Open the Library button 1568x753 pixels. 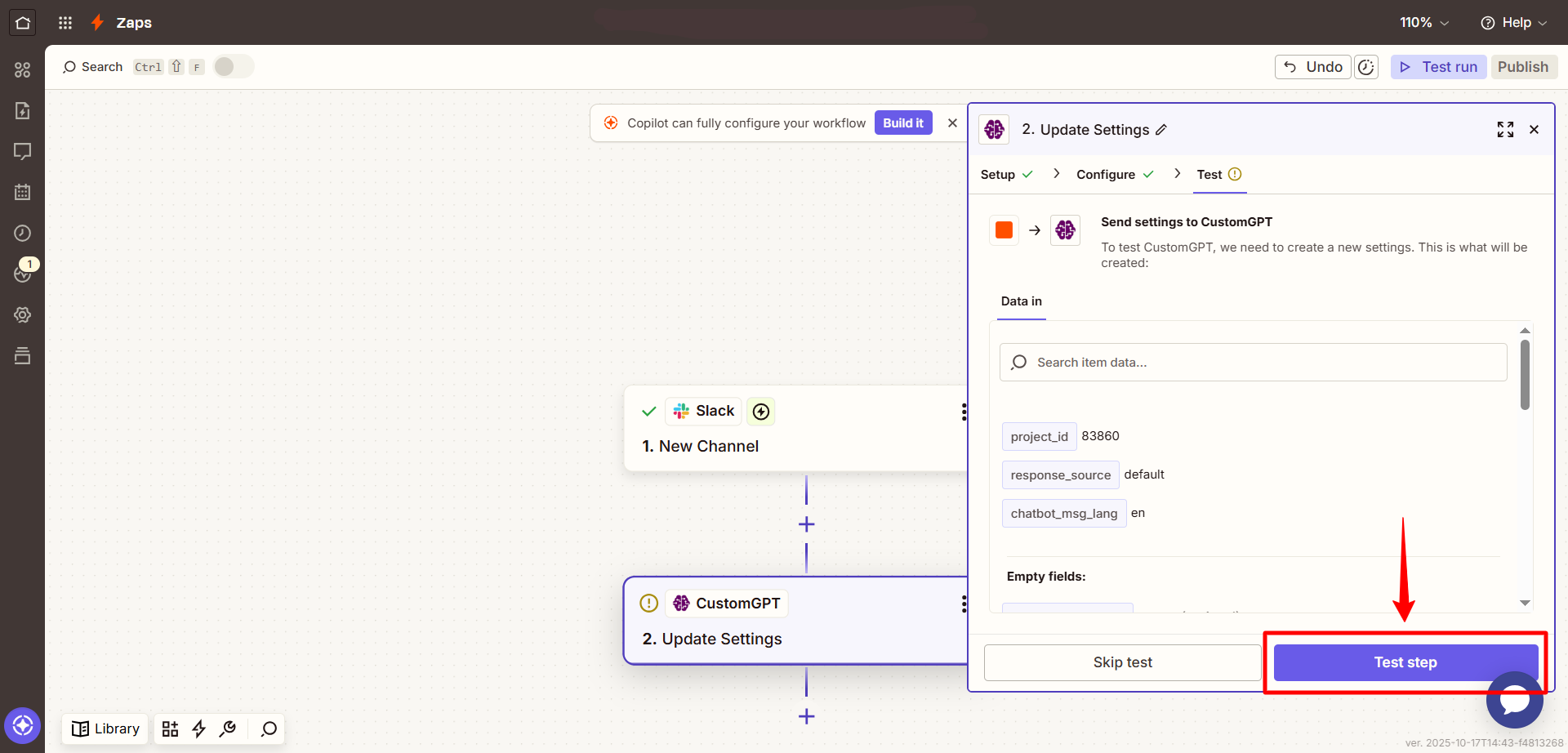(x=105, y=728)
